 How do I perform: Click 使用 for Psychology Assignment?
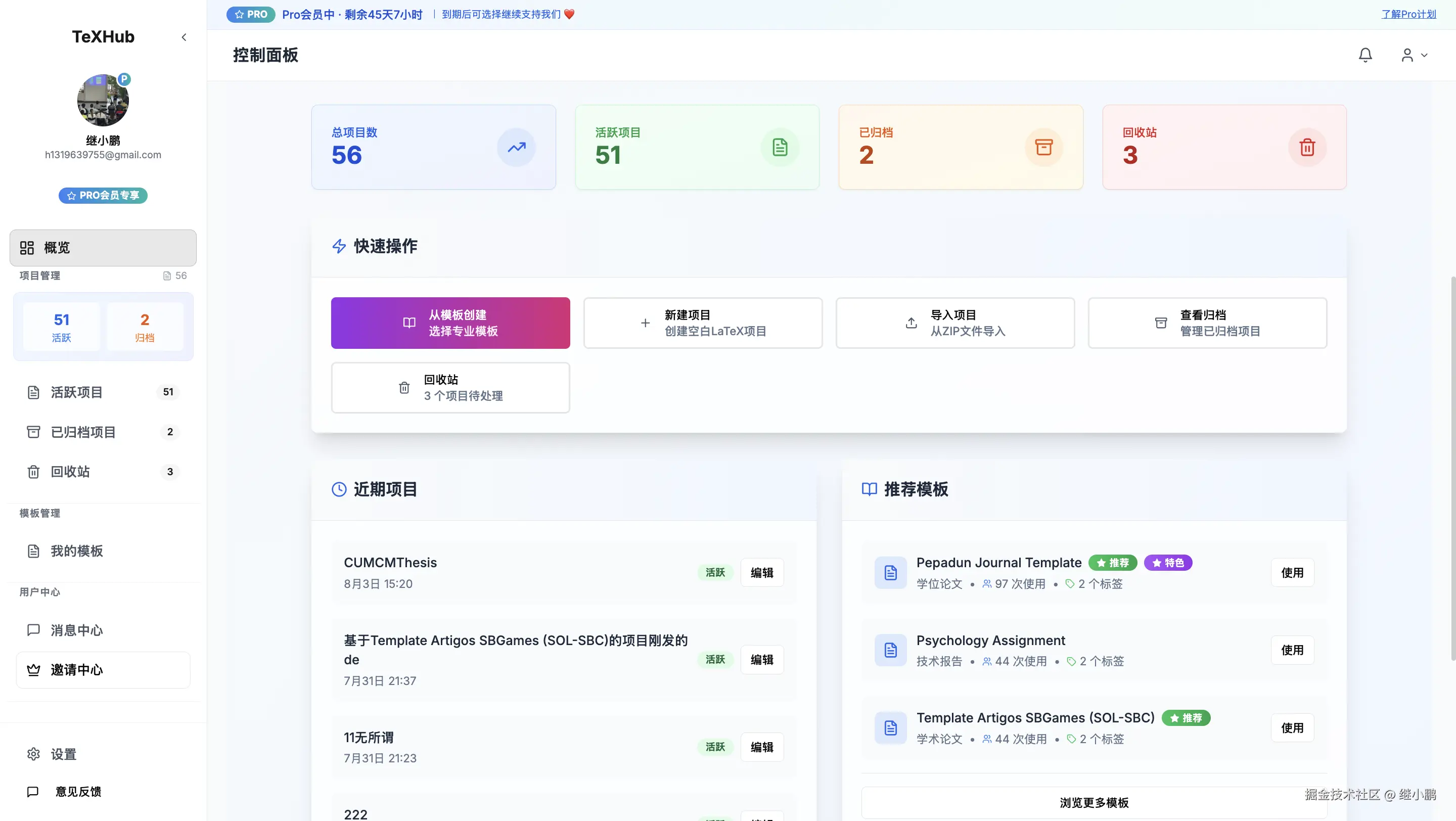(x=1293, y=650)
